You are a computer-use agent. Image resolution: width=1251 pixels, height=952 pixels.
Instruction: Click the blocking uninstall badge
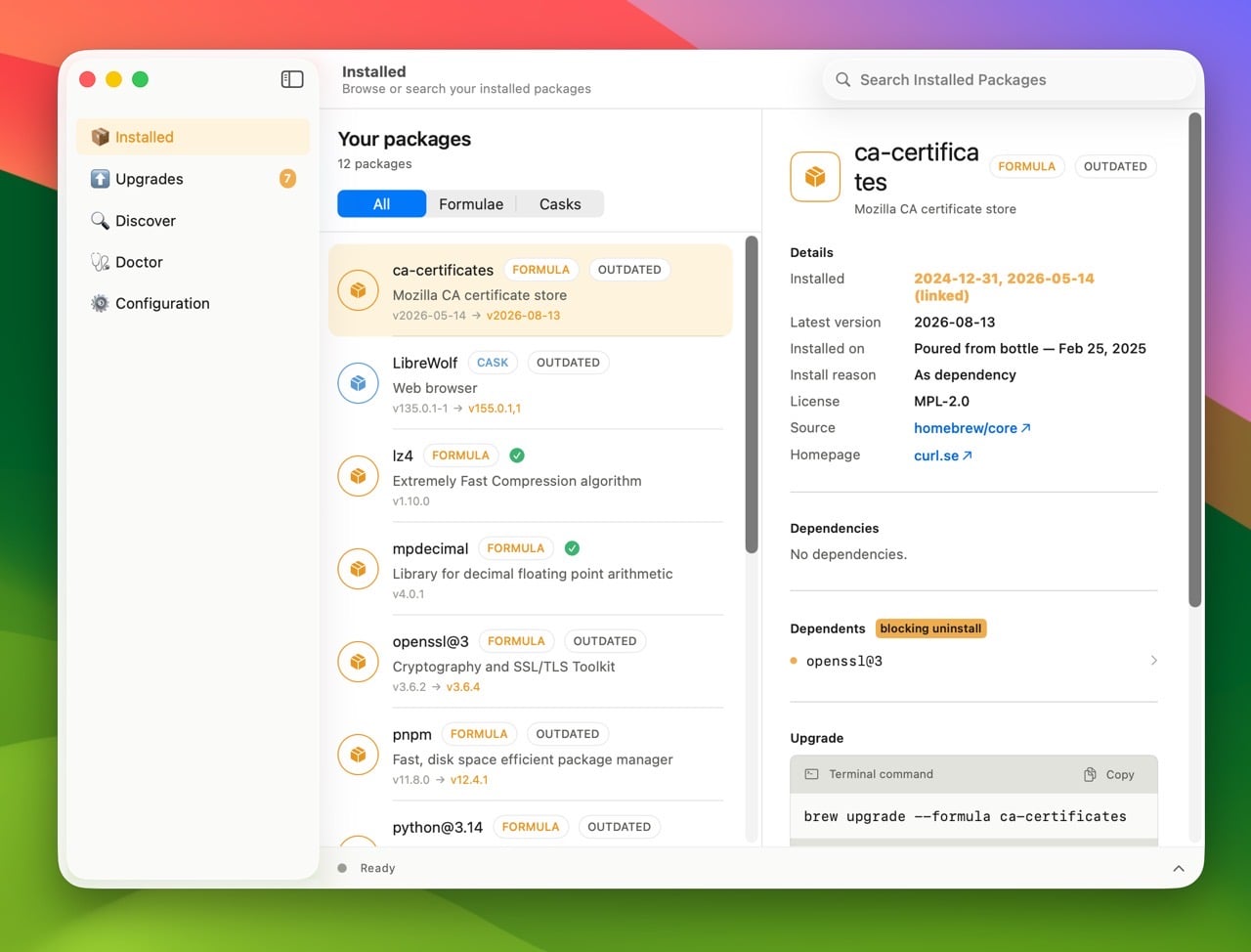tap(930, 628)
